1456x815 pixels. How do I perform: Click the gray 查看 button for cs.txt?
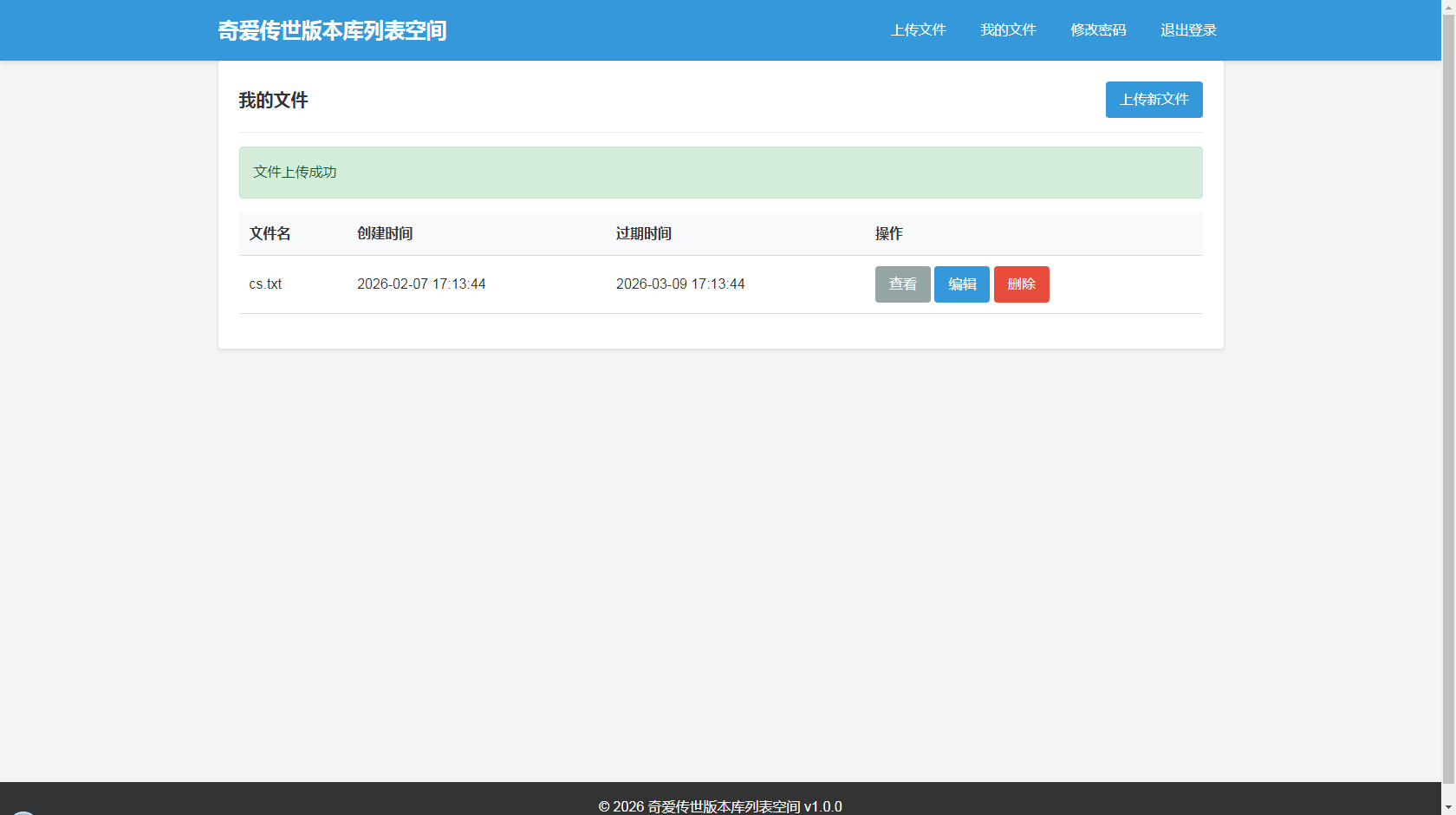point(902,284)
